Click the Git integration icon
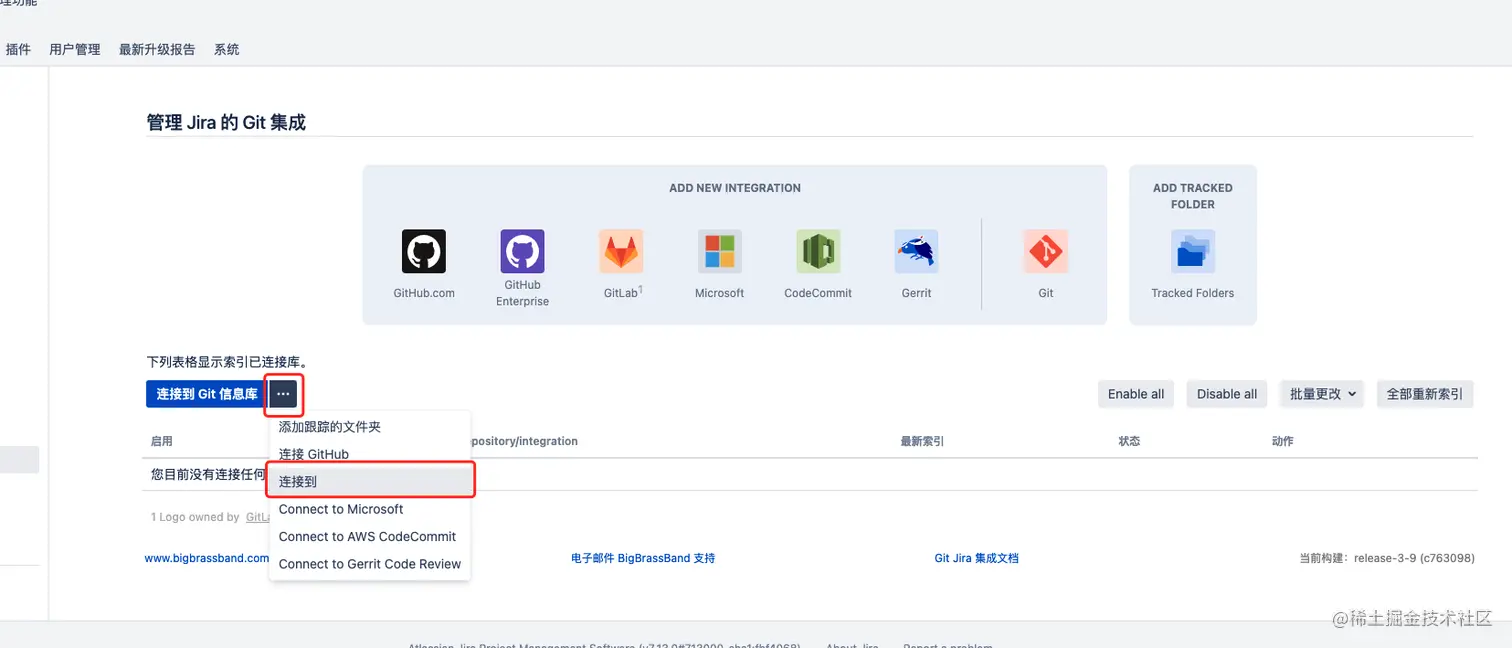This screenshot has height=648, width=1512. 1046,252
